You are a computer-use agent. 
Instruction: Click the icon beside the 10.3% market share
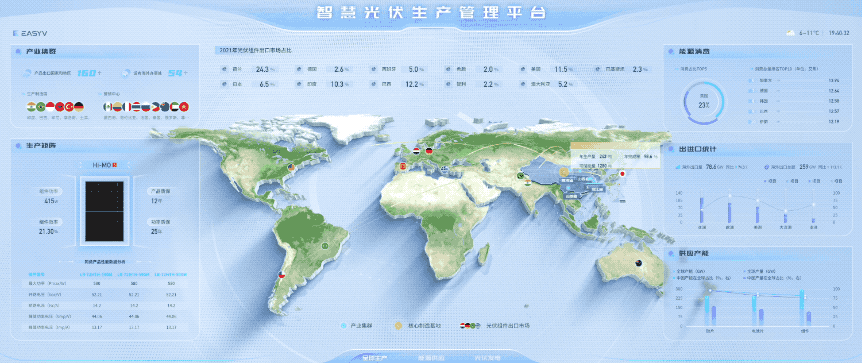point(299,84)
